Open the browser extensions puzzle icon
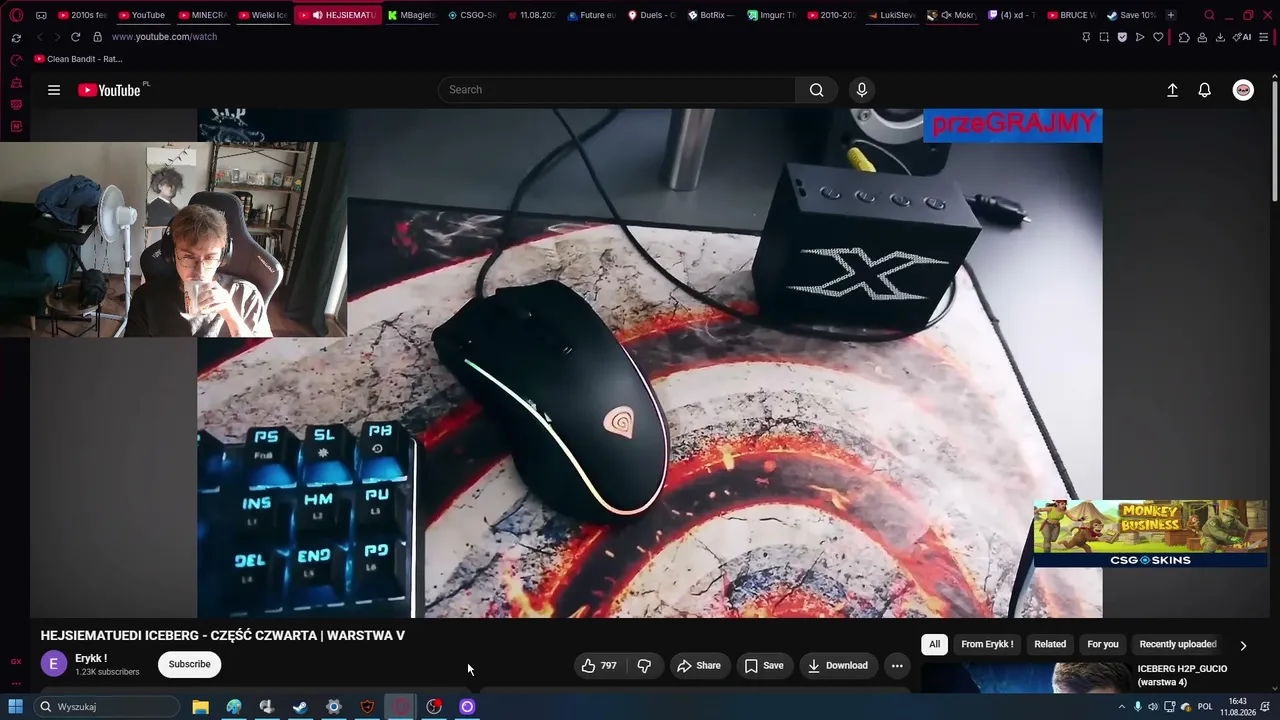 pyautogui.click(x=1184, y=37)
